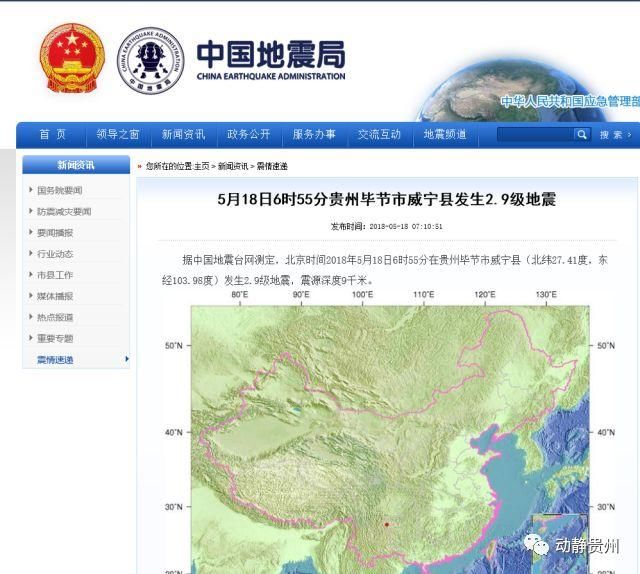Select 国务院要闻 in the sidebar
The image size is (640, 574).
click(x=60, y=190)
